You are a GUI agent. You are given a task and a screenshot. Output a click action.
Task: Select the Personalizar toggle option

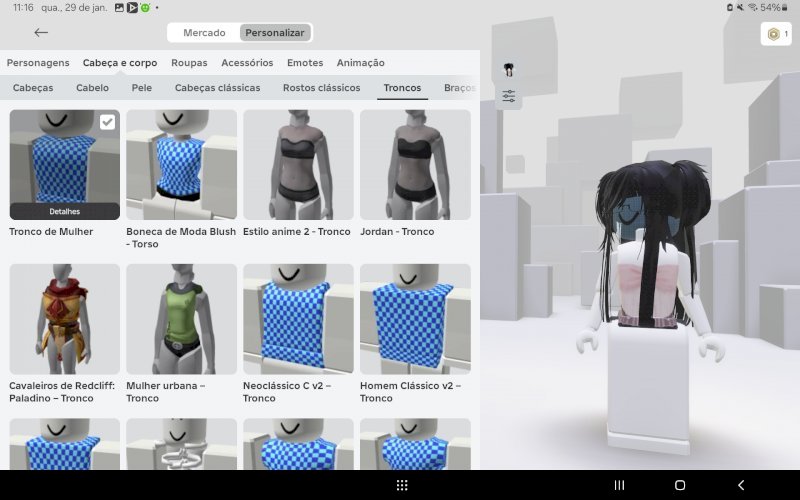pos(275,32)
